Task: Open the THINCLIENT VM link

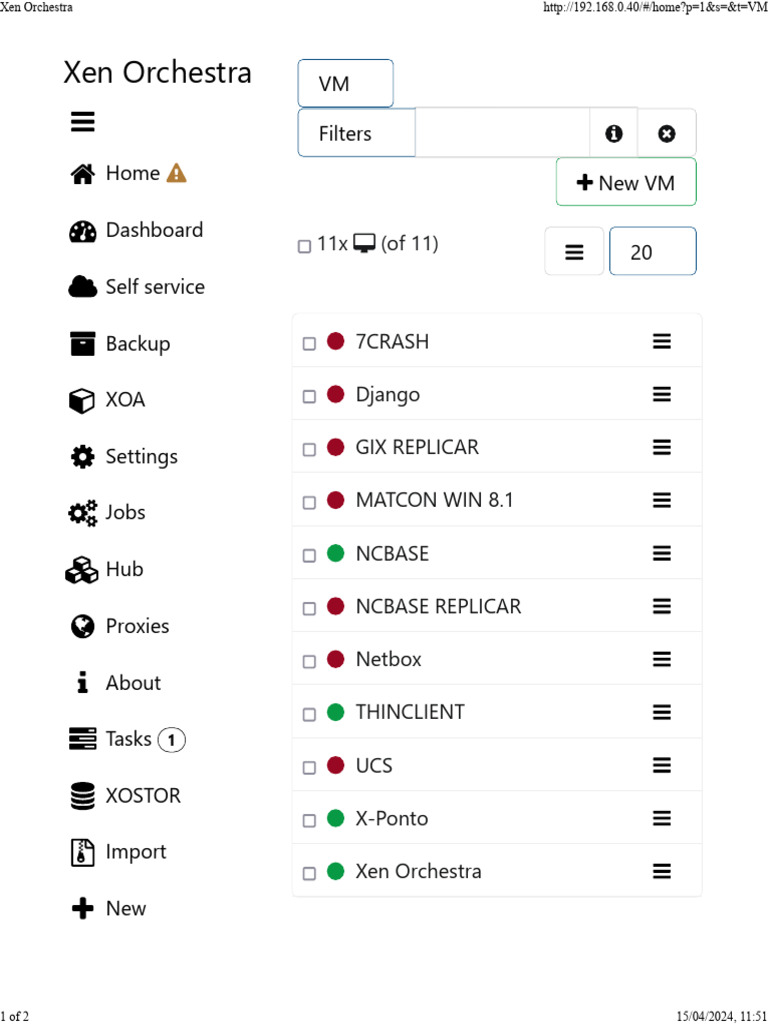Action: 410,713
